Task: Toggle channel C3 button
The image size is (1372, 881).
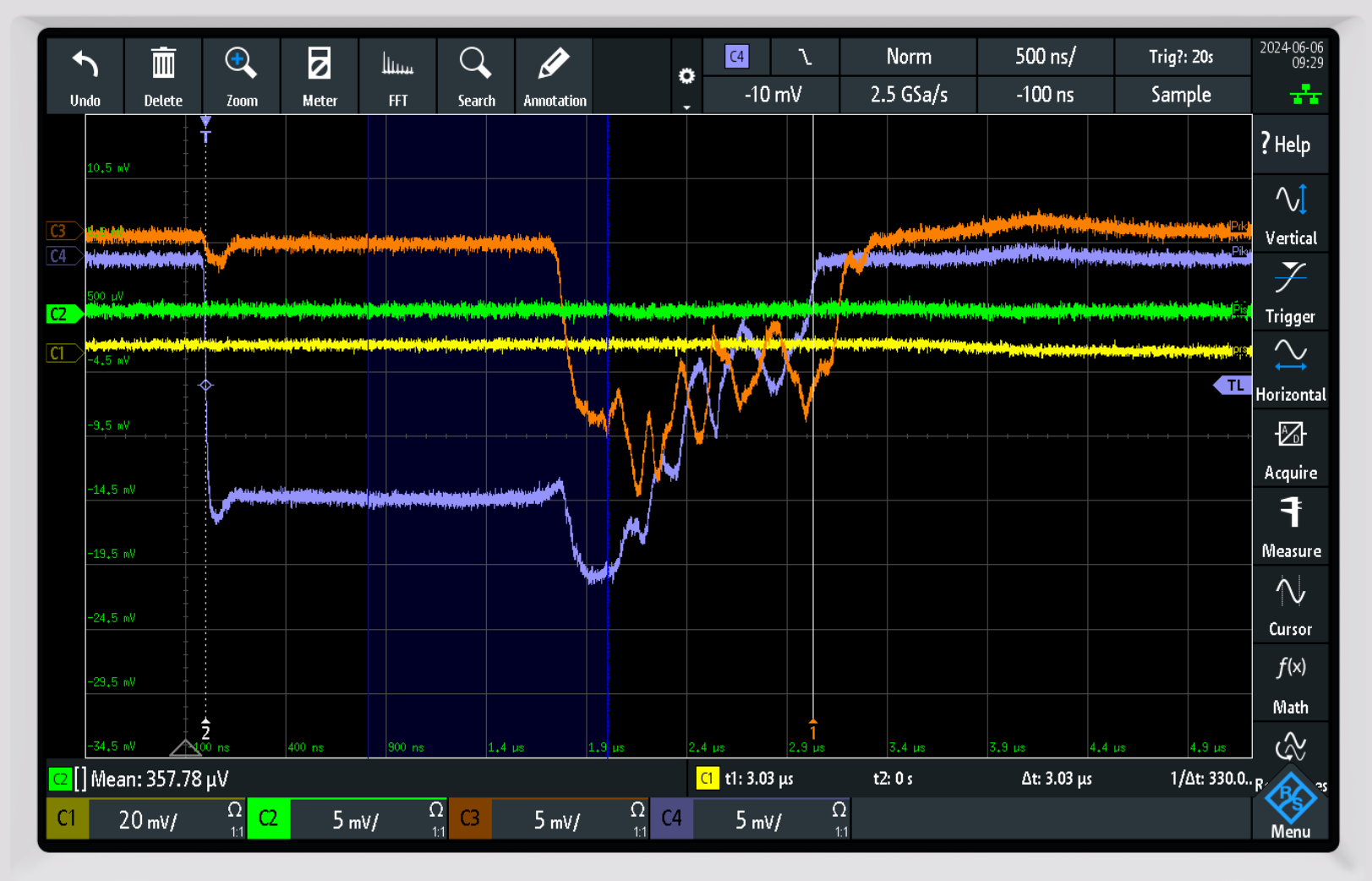Action: (x=470, y=819)
